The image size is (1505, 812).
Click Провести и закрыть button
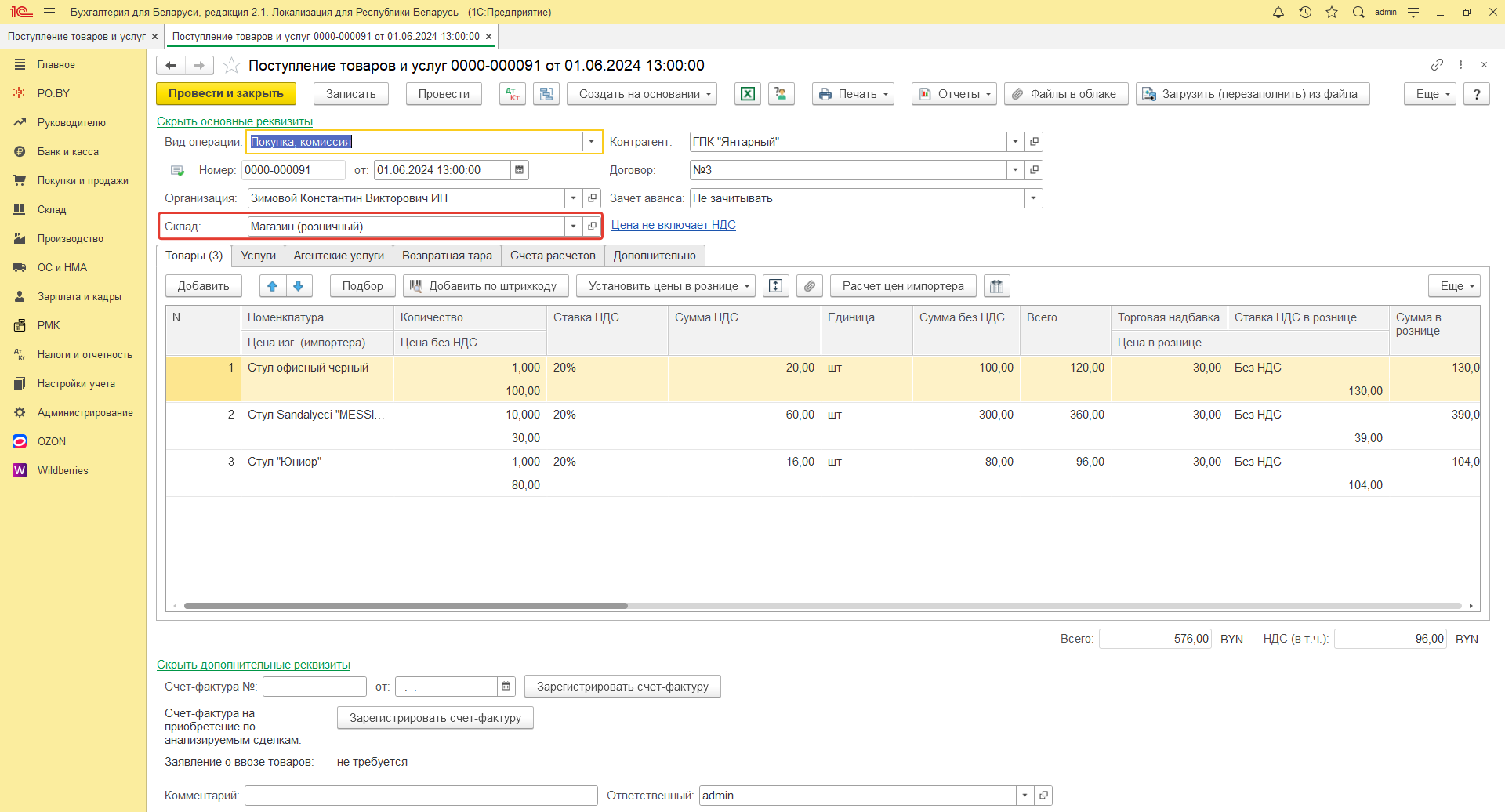tap(226, 94)
